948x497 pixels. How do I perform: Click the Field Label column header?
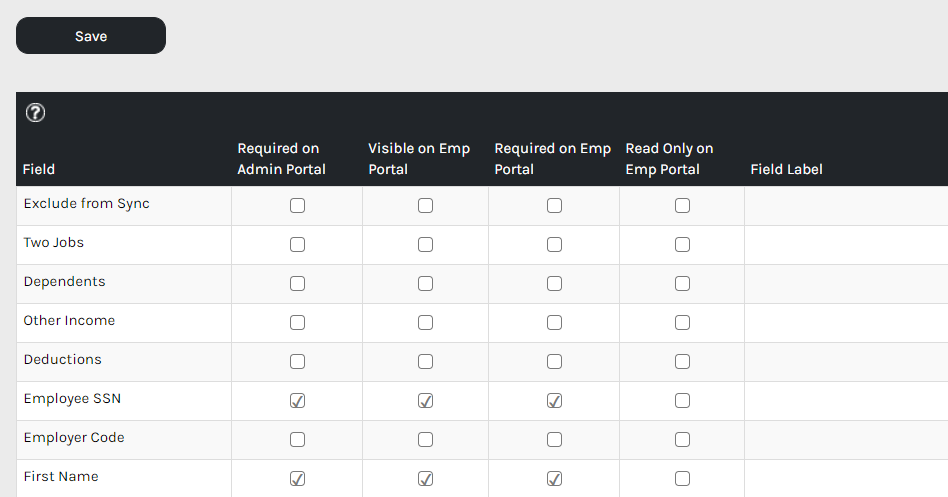[786, 170]
